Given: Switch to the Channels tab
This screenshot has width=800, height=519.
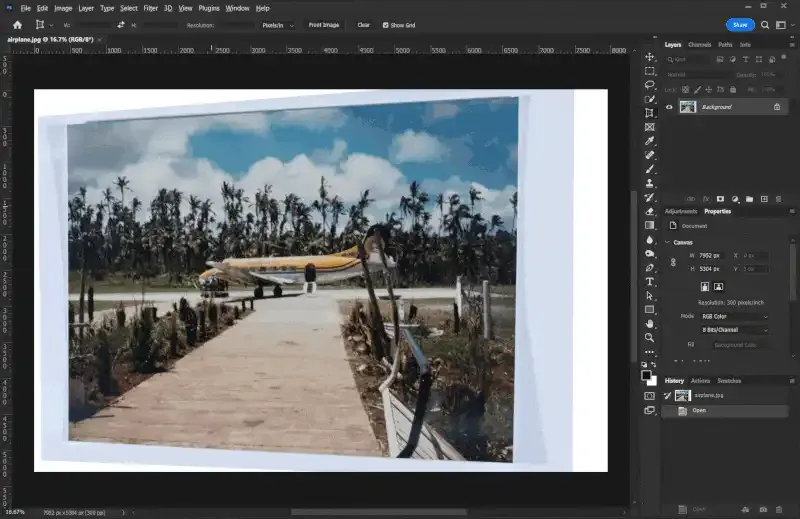Looking at the screenshot, I should click(x=699, y=45).
